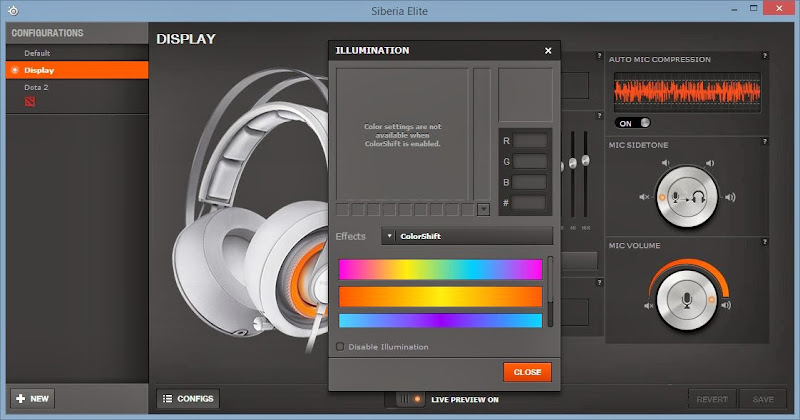
Task: Check the Disable Illumination checkbox
Action: pyautogui.click(x=340, y=347)
